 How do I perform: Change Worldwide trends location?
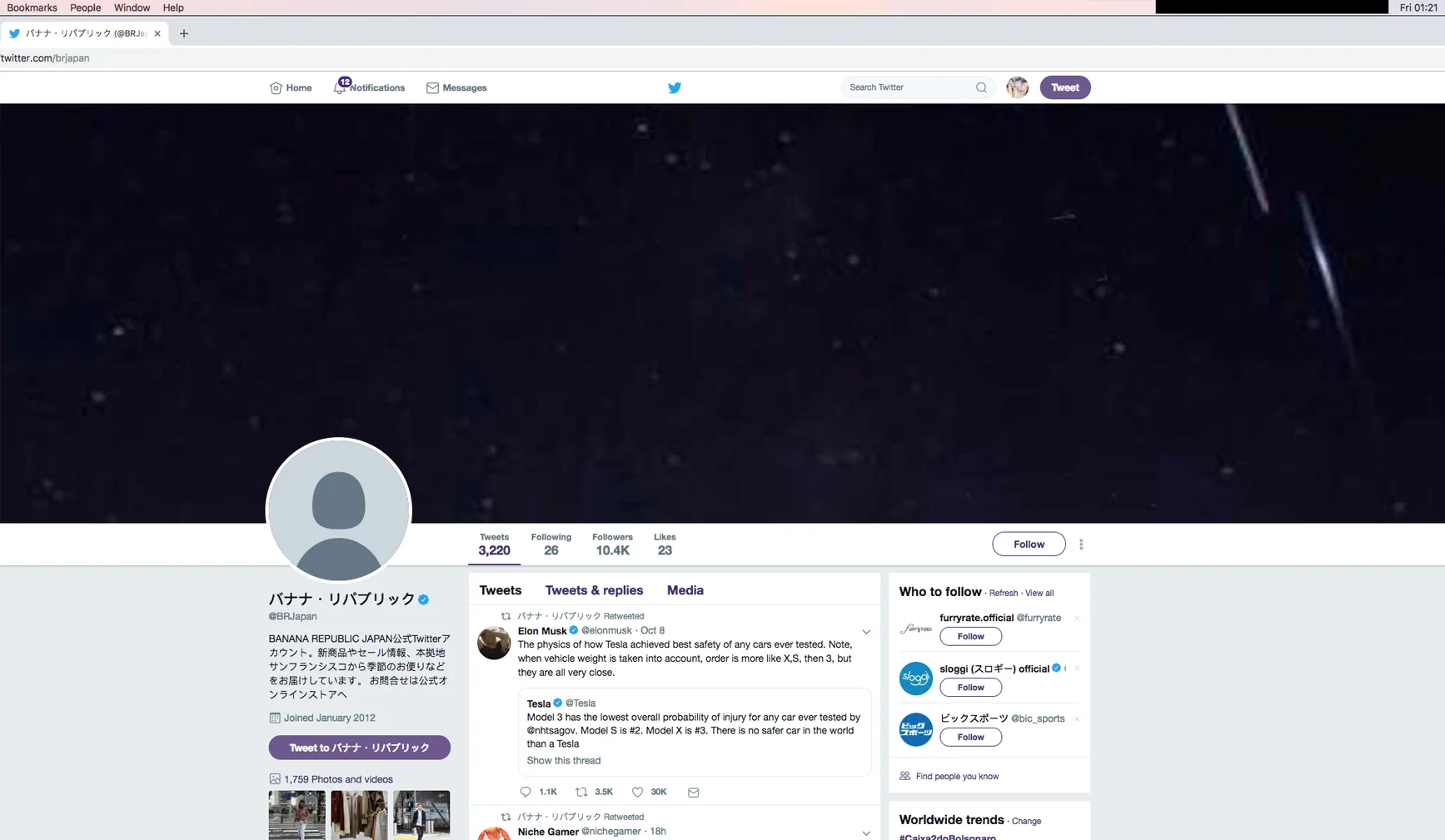coord(1026,821)
